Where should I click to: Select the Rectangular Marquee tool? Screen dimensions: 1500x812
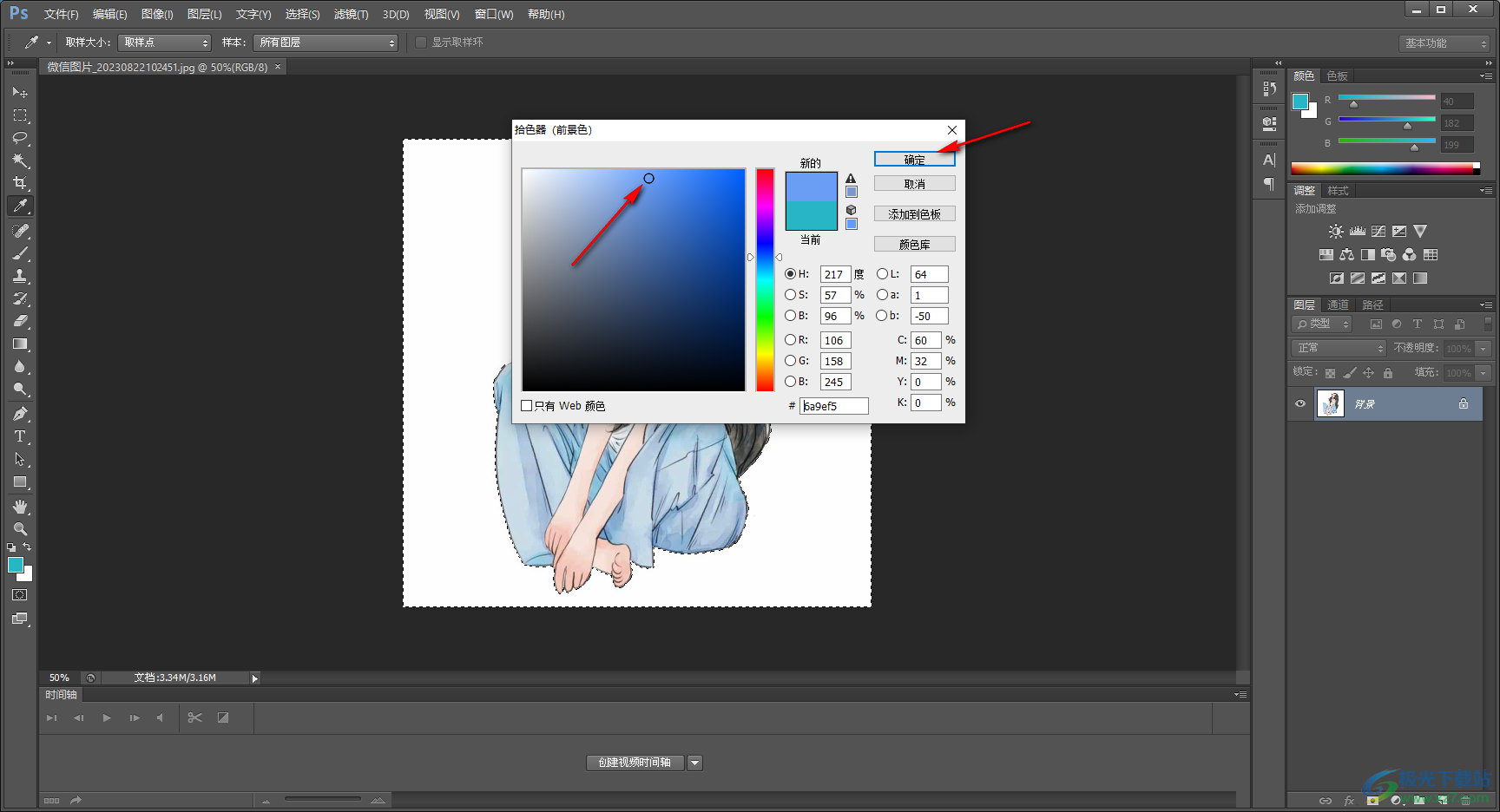[20, 115]
